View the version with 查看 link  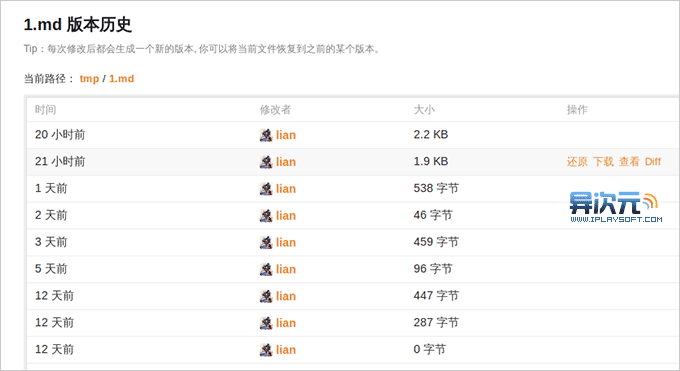point(629,161)
